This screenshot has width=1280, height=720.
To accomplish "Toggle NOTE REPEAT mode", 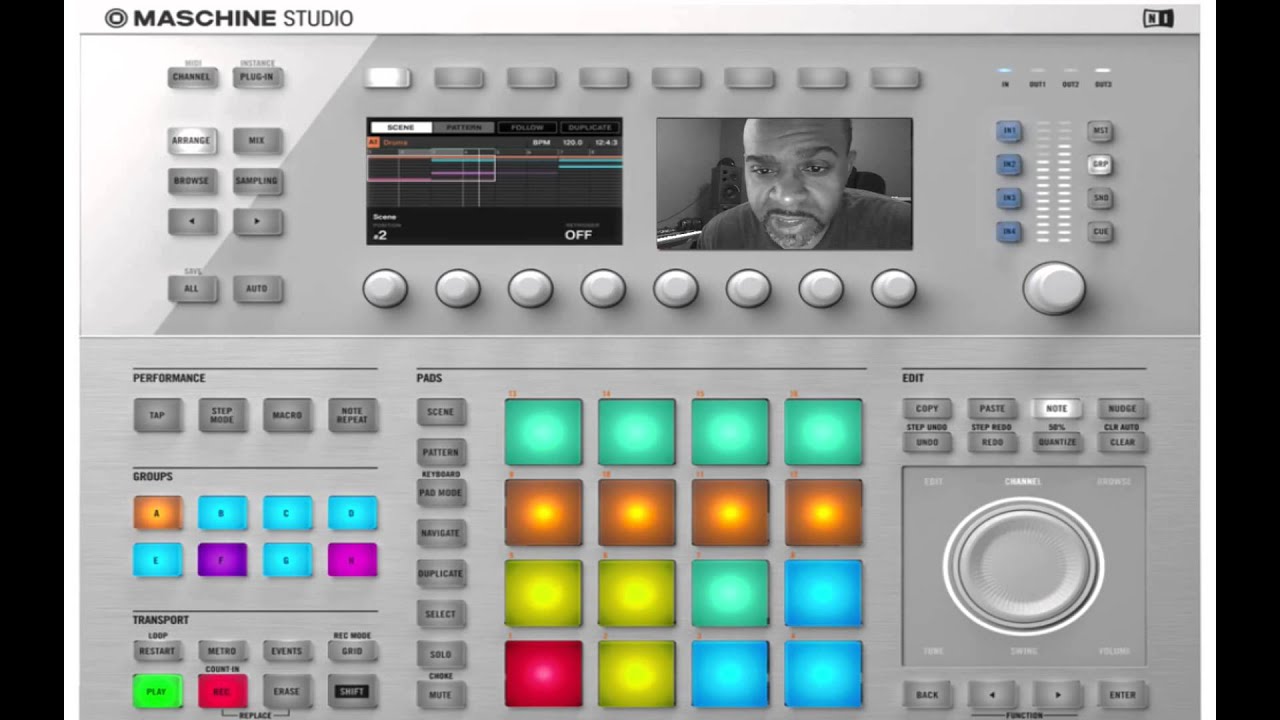I will [352, 415].
